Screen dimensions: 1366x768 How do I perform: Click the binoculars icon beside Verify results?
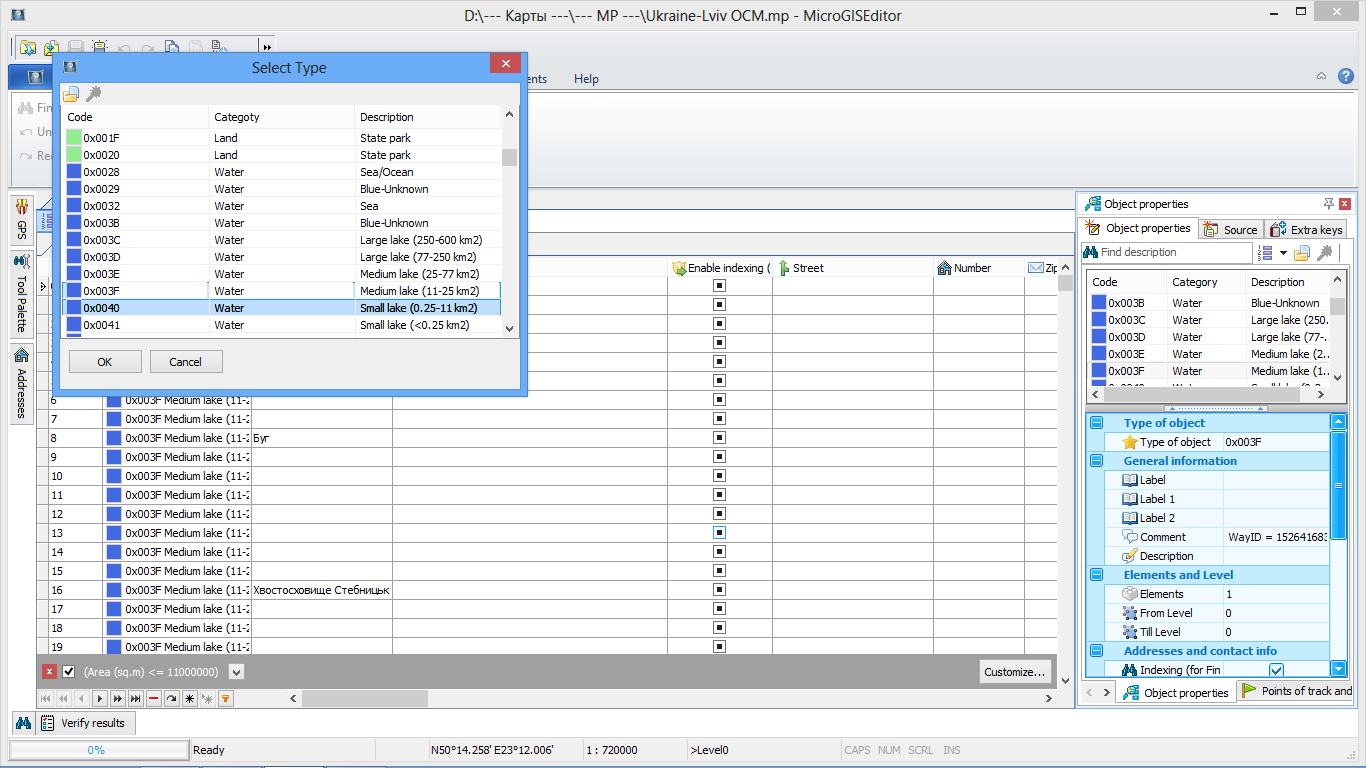click(23, 723)
